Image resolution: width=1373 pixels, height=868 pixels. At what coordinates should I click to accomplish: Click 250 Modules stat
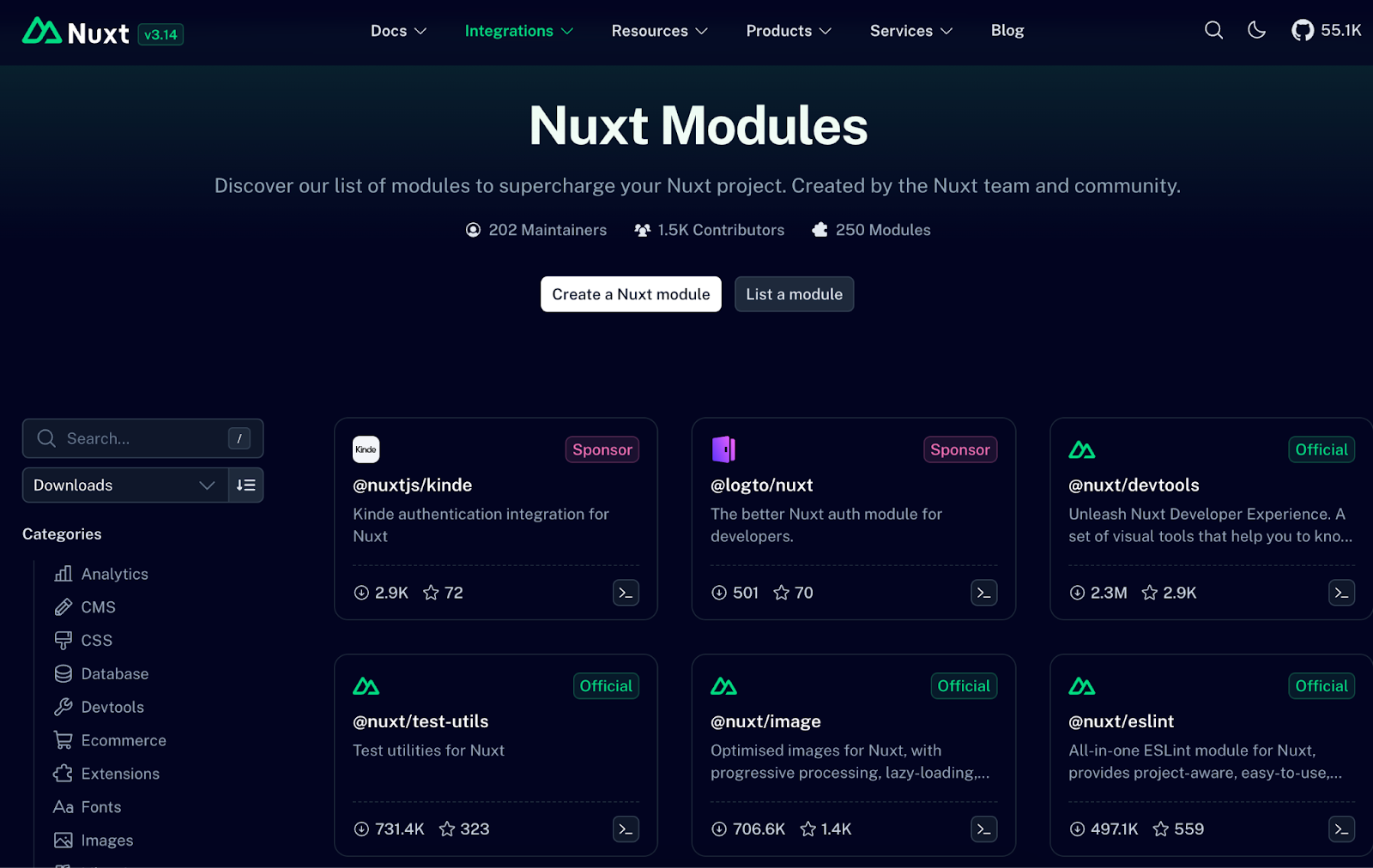click(x=871, y=230)
